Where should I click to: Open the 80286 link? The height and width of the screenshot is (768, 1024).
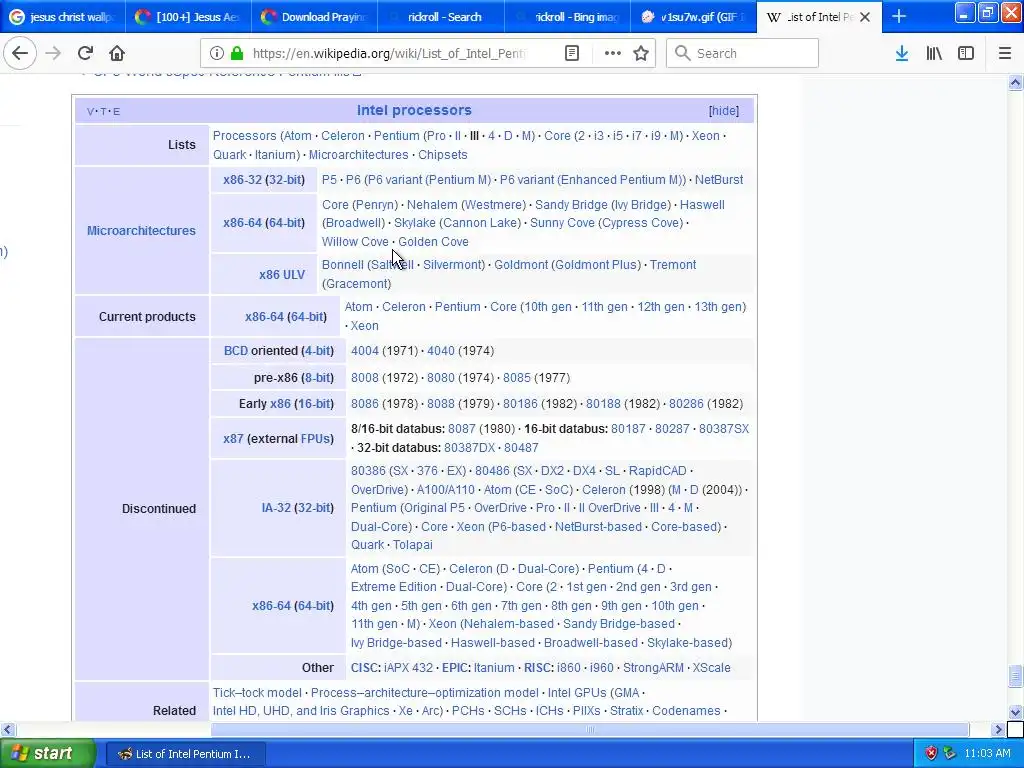point(686,404)
